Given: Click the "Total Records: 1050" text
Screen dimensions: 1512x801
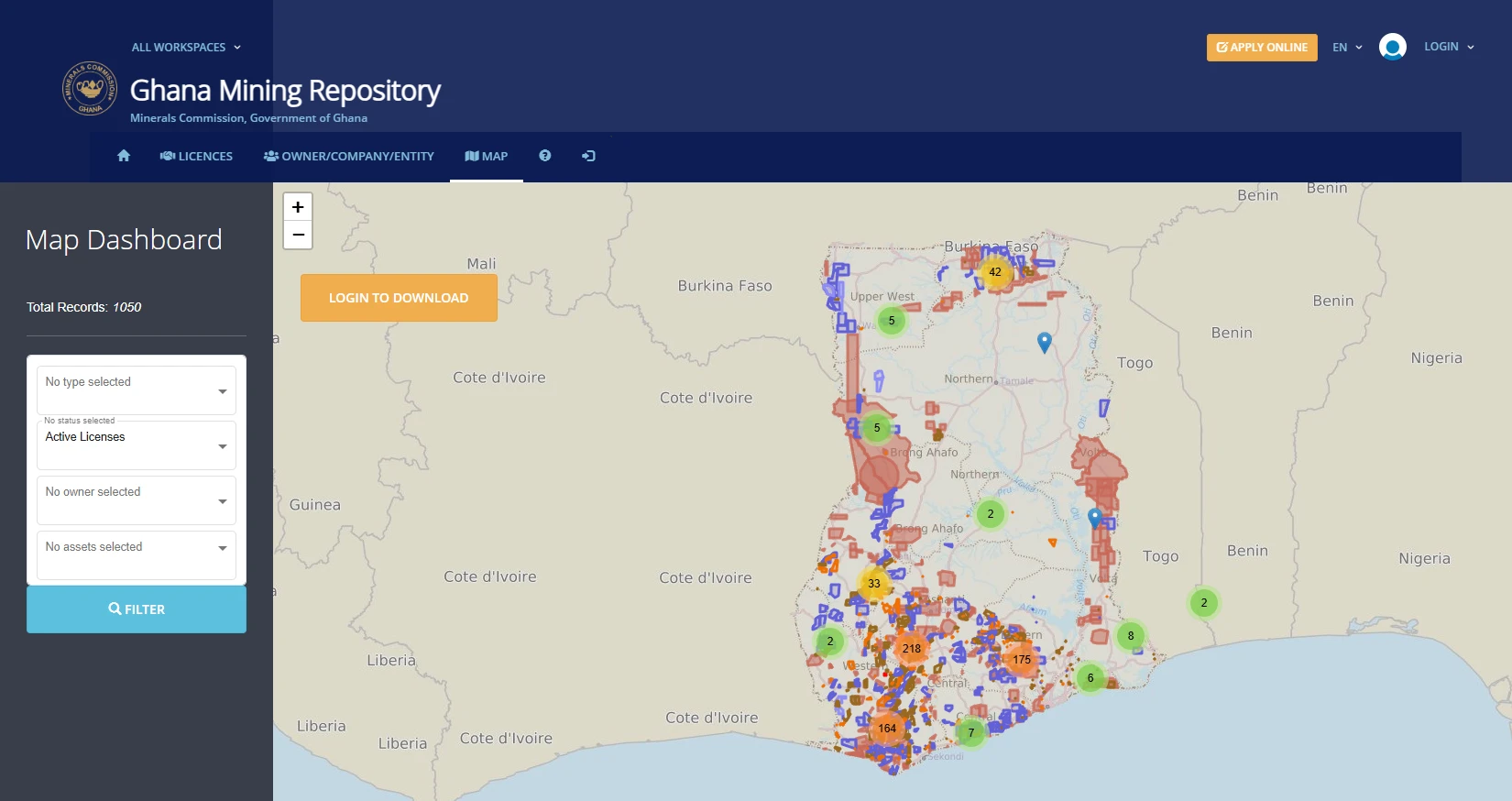Looking at the screenshot, I should pos(84,307).
